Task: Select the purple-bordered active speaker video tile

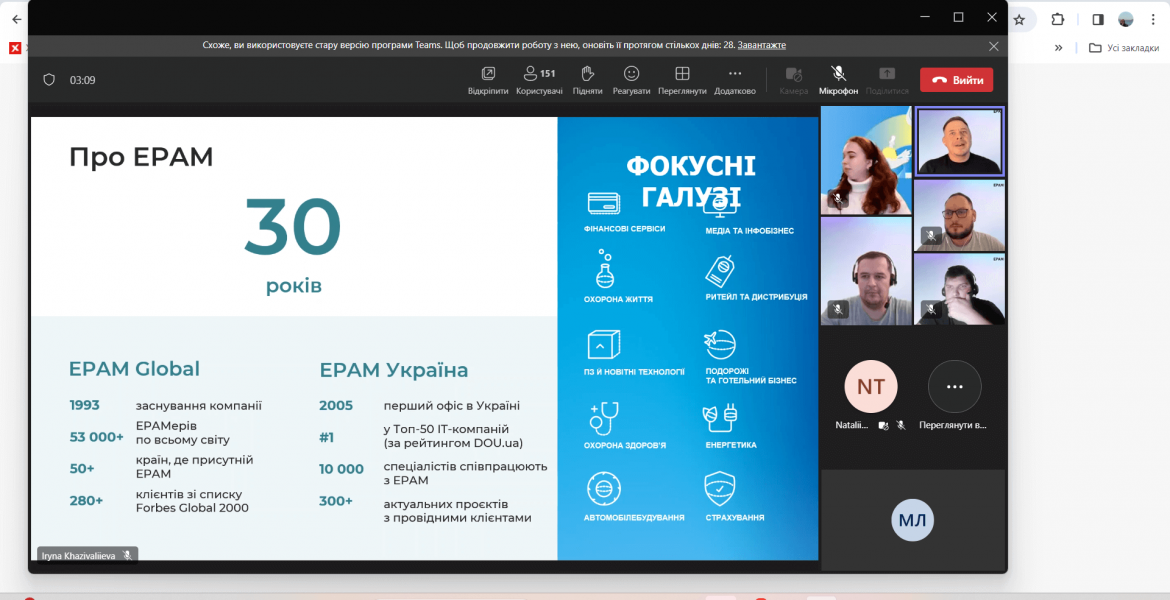Action: pyautogui.click(x=960, y=142)
